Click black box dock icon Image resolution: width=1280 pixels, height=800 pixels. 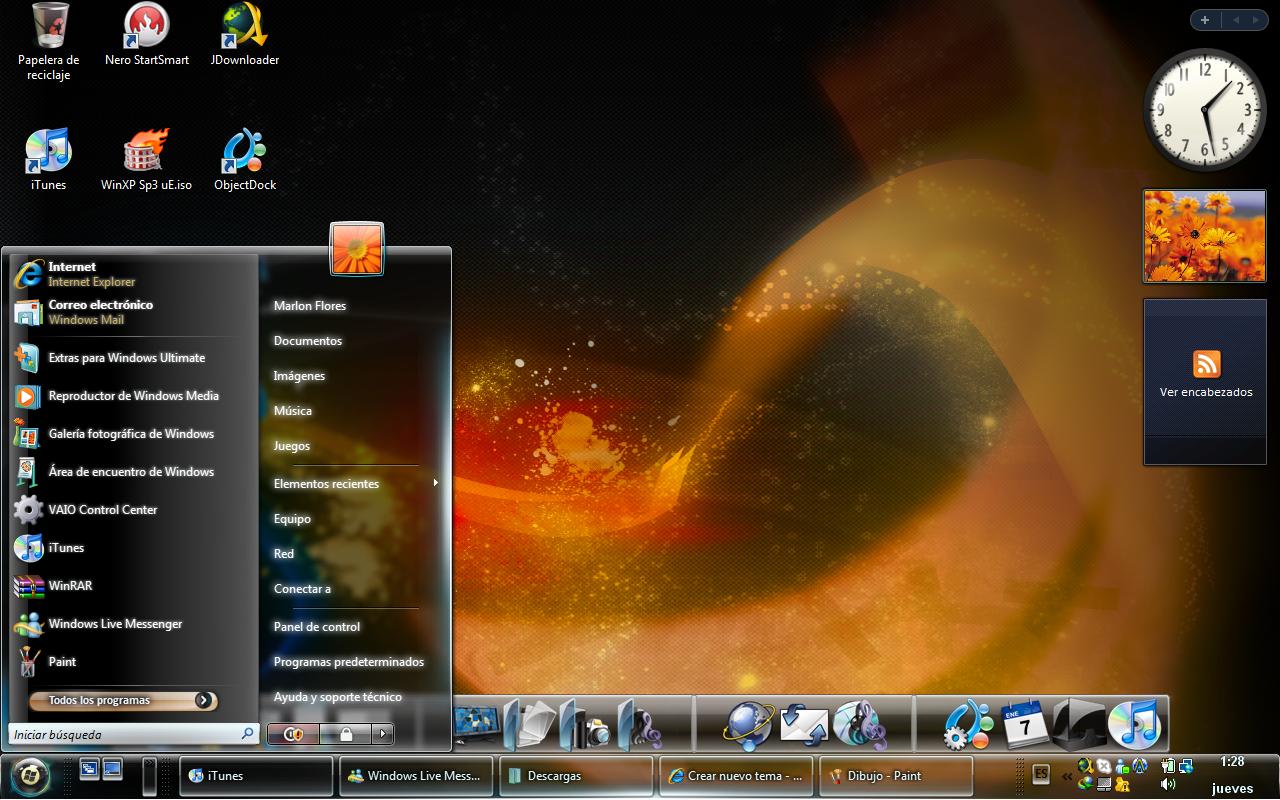(x=1079, y=725)
